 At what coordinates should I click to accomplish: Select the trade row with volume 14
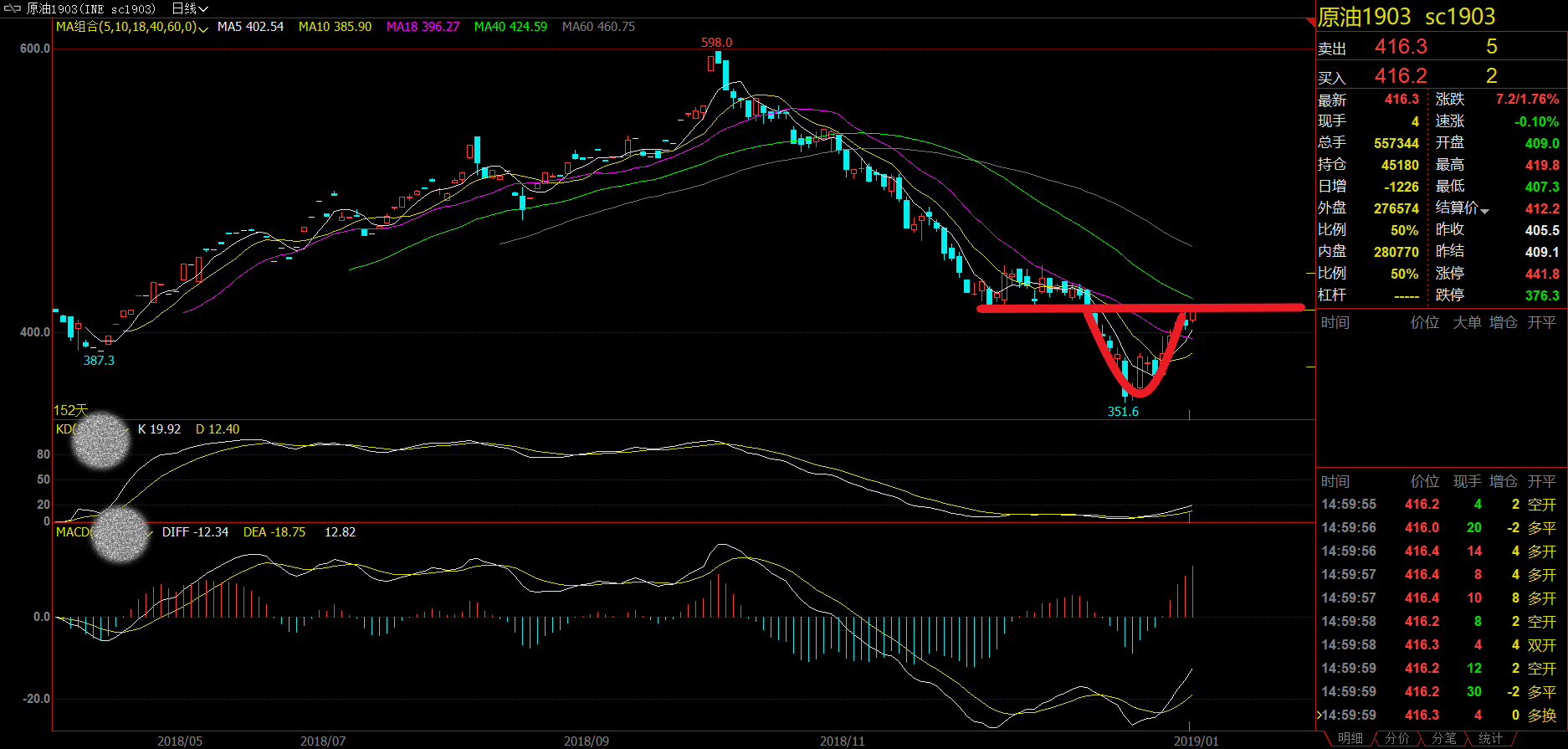pyautogui.click(x=1439, y=551)
